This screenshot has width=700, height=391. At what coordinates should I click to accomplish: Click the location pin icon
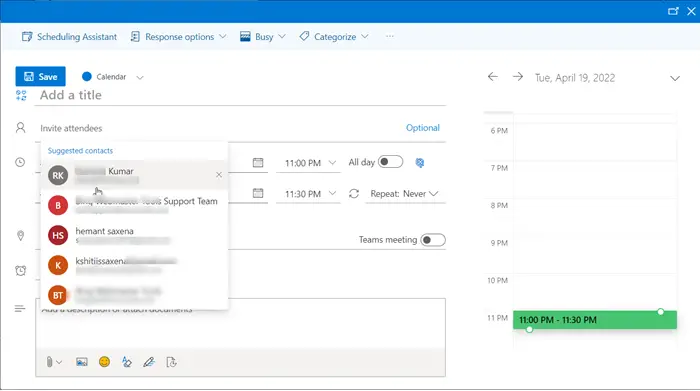pos(21,236)
